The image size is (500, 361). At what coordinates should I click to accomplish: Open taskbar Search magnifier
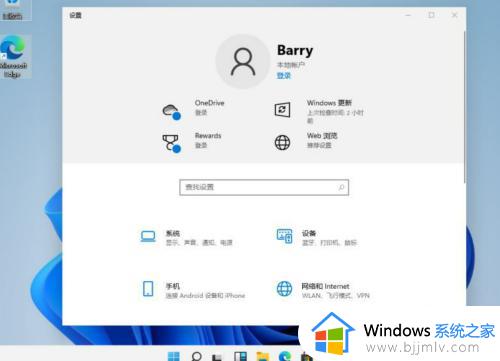pyautogui.click(x=196, y=357)
